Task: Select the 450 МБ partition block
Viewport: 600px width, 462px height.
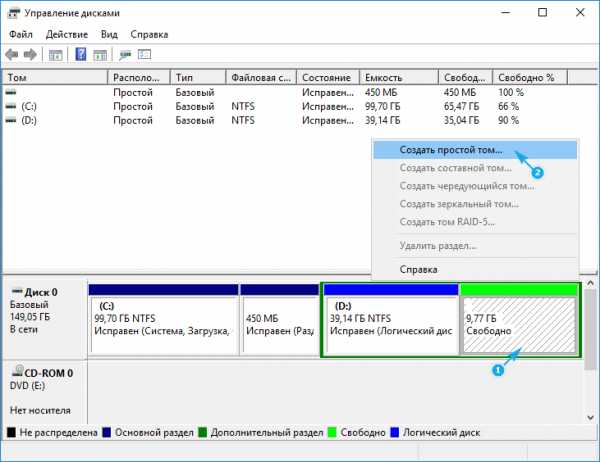Action: [x=279, y=319]
